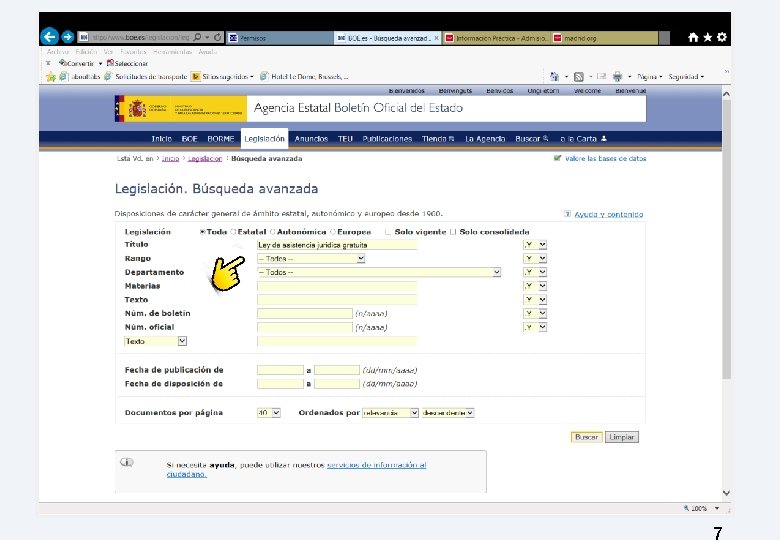Click the scrollbar up arrow
This screenshot has width=780, height=540.
click(726, 93)
